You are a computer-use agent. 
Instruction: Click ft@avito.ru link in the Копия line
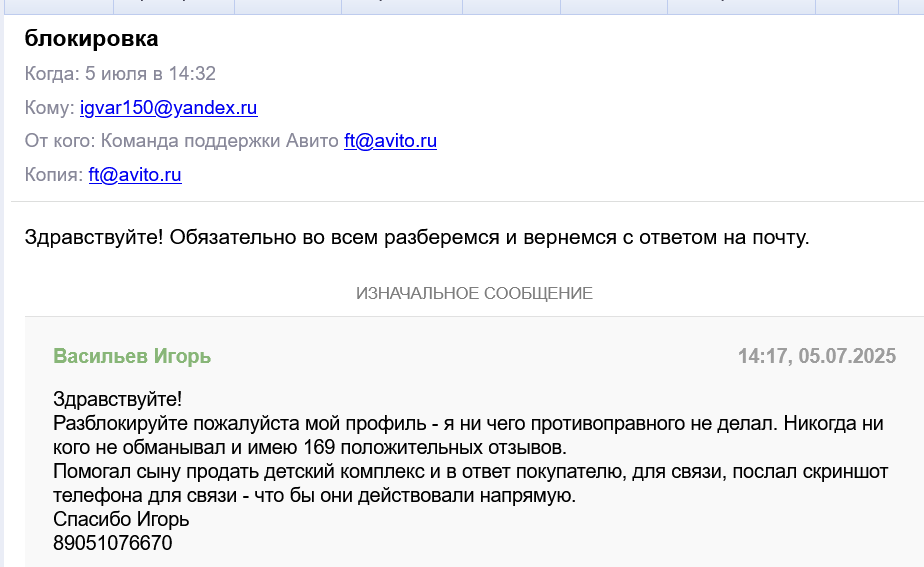(135, 175)
